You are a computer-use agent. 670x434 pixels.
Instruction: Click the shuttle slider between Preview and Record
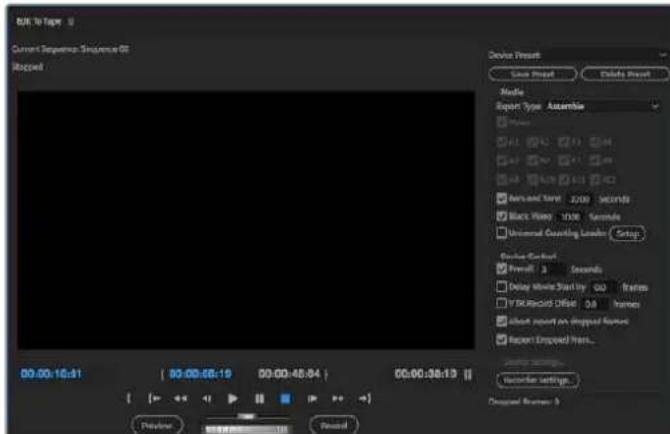coord(247,416)
